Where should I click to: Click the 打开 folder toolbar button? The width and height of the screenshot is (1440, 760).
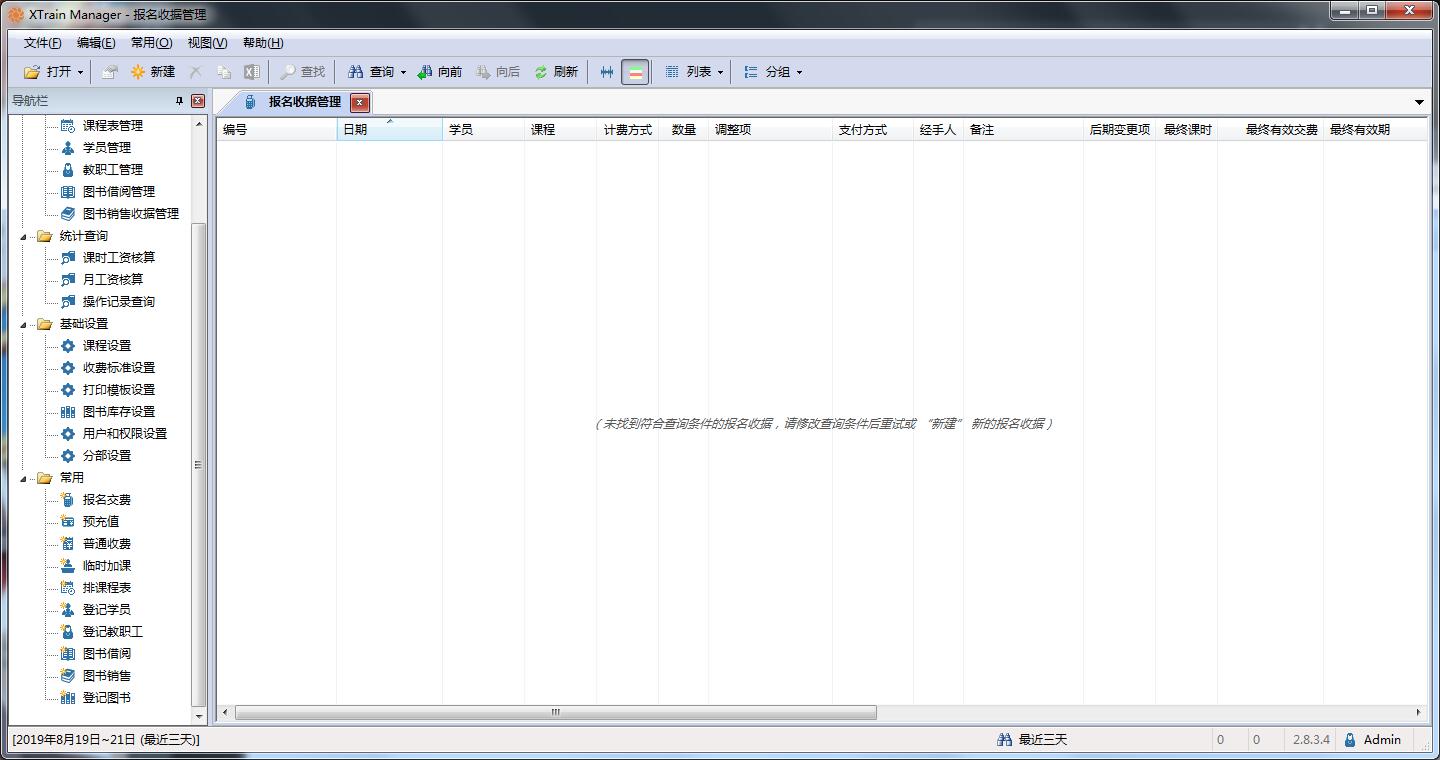pyautogui.click(x=48, y=72)
